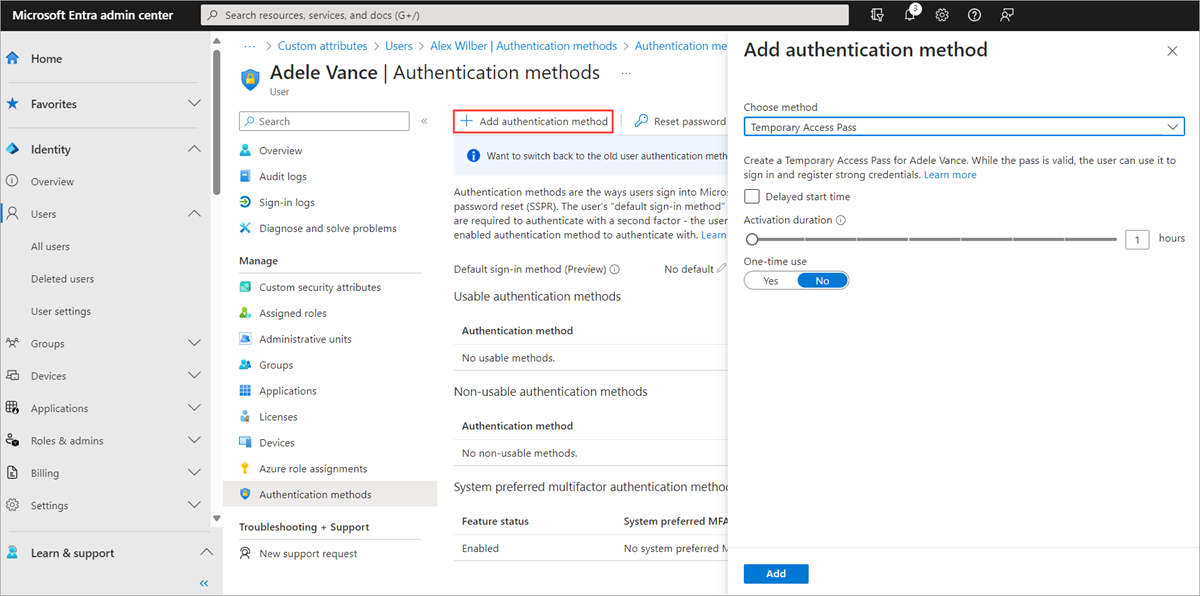This screenshot has height=596, width=1200.
Task: Expand the Groups section in sidebar
Action: coord(194,343)
